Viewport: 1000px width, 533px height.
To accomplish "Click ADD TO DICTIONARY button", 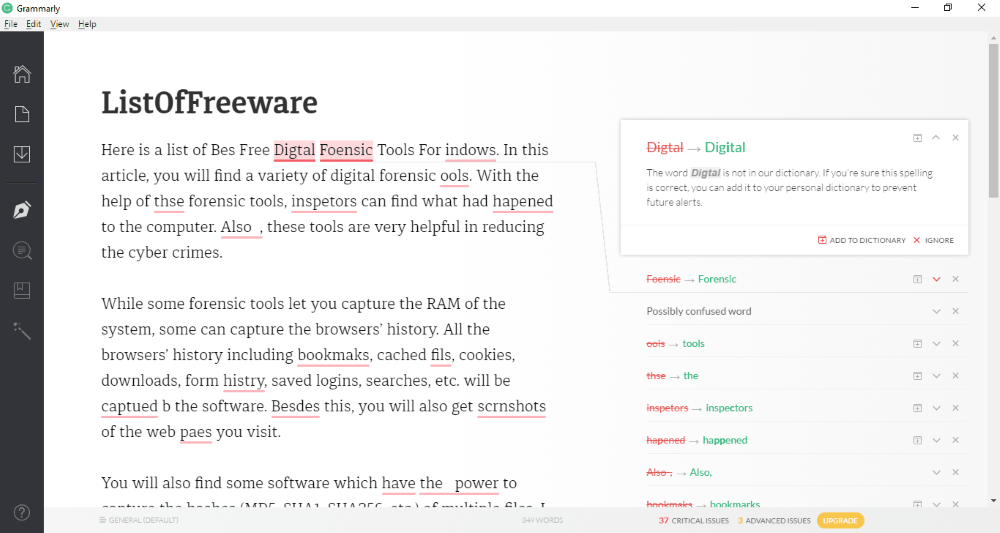I will (x=862, y=240).
